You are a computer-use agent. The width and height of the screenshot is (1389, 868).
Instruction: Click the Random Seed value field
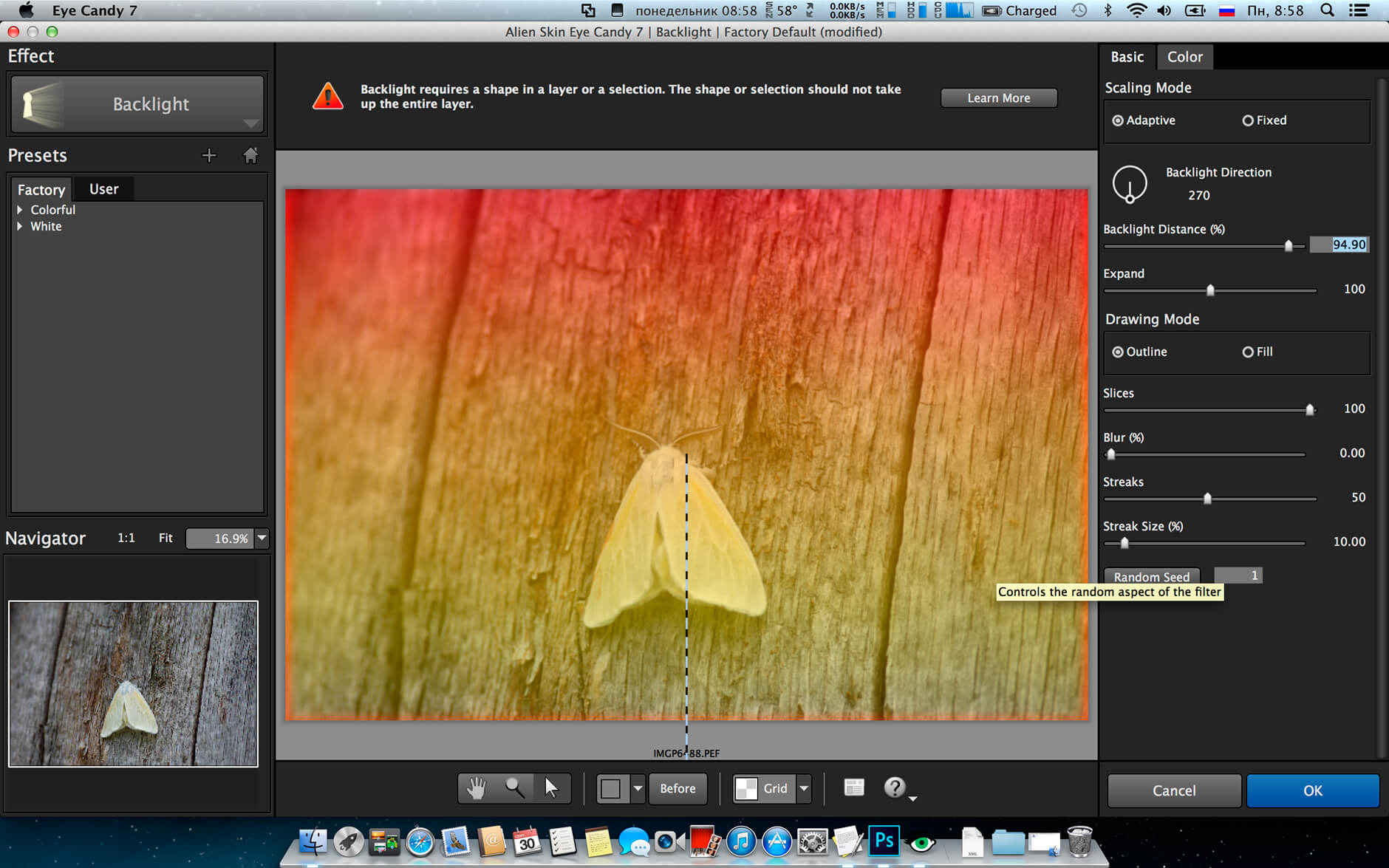tap(1238, 575)
